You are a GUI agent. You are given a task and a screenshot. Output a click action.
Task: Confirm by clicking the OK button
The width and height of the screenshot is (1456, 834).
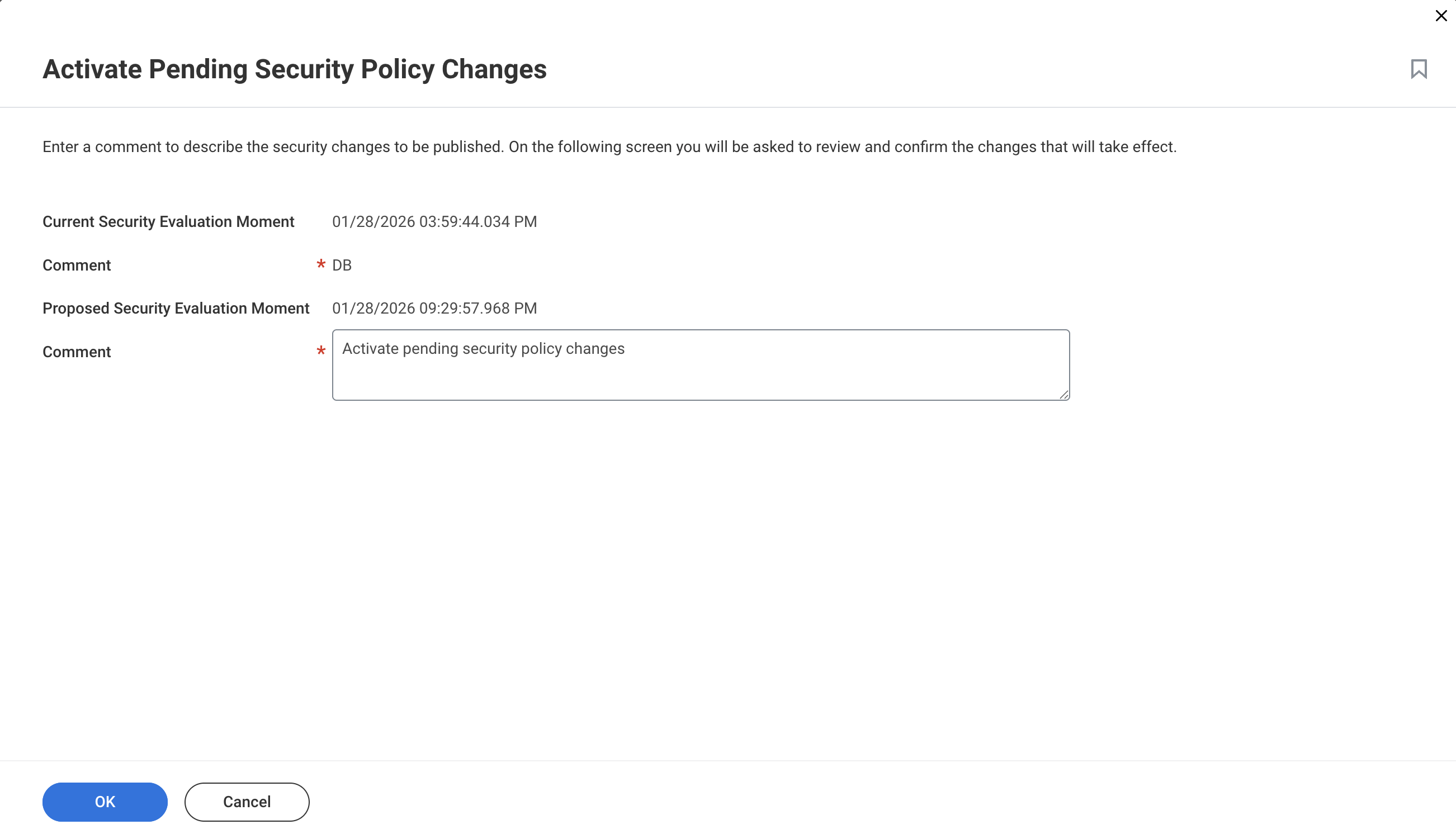(x=105, y=802)
